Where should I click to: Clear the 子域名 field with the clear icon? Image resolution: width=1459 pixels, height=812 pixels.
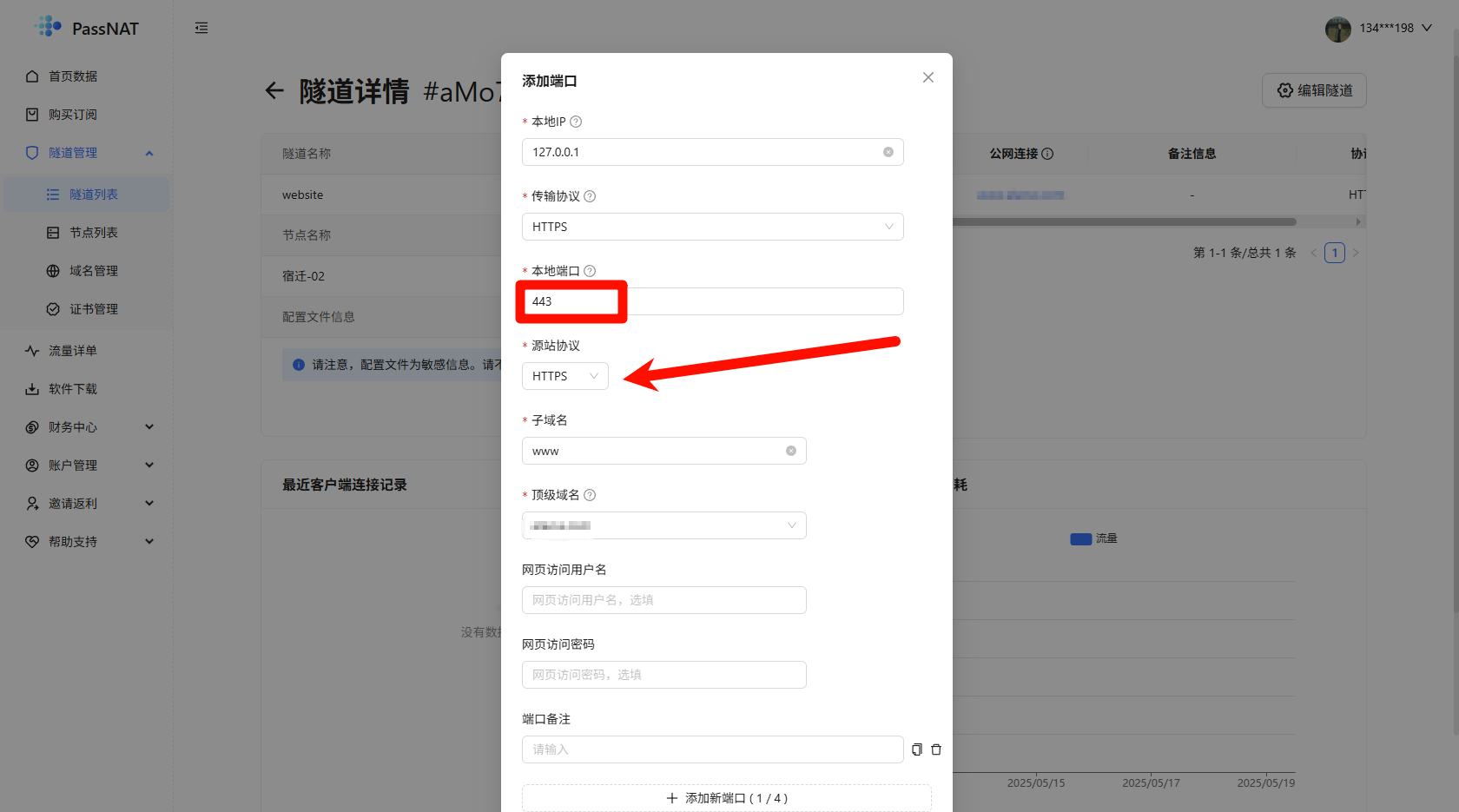click(790, 451)
